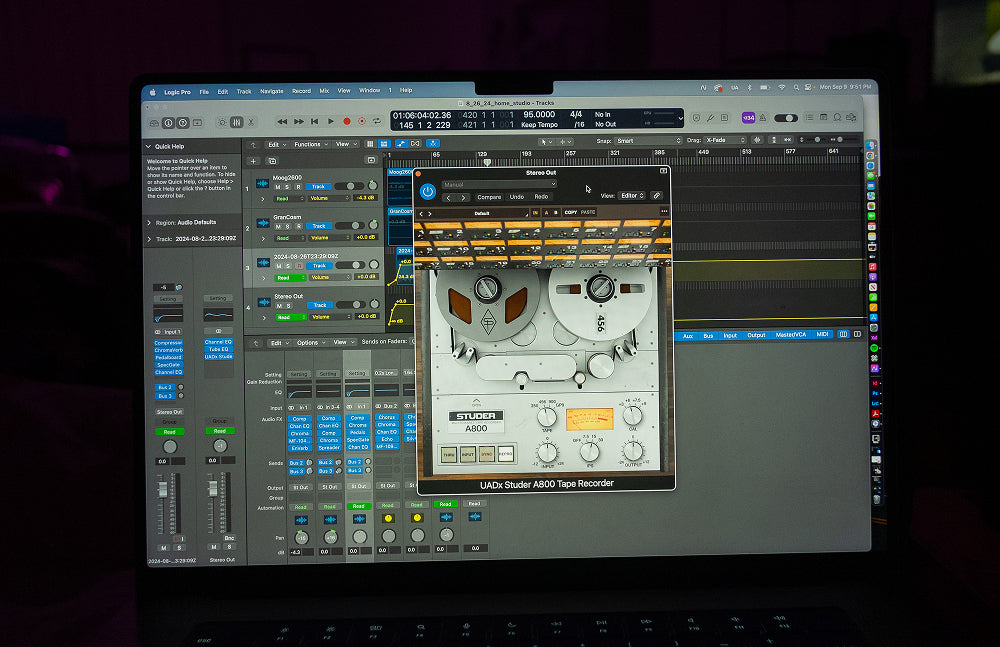Click the UADx Studio plugin slot in inspector

pyautogui.click(x=218, y=357)
